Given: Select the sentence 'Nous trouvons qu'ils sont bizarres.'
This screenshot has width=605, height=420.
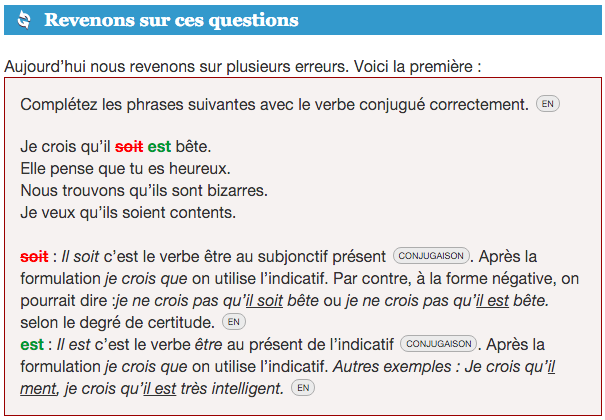Looking at the screenshot, I should click(x=144, y=191).
